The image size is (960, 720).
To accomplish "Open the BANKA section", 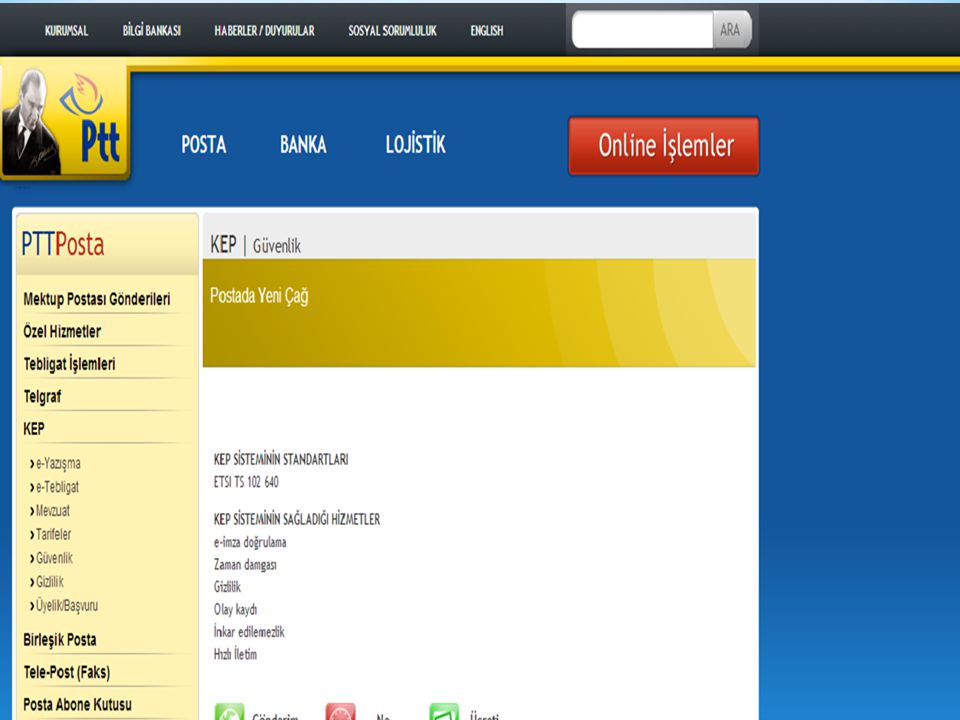I will [303, 144].
